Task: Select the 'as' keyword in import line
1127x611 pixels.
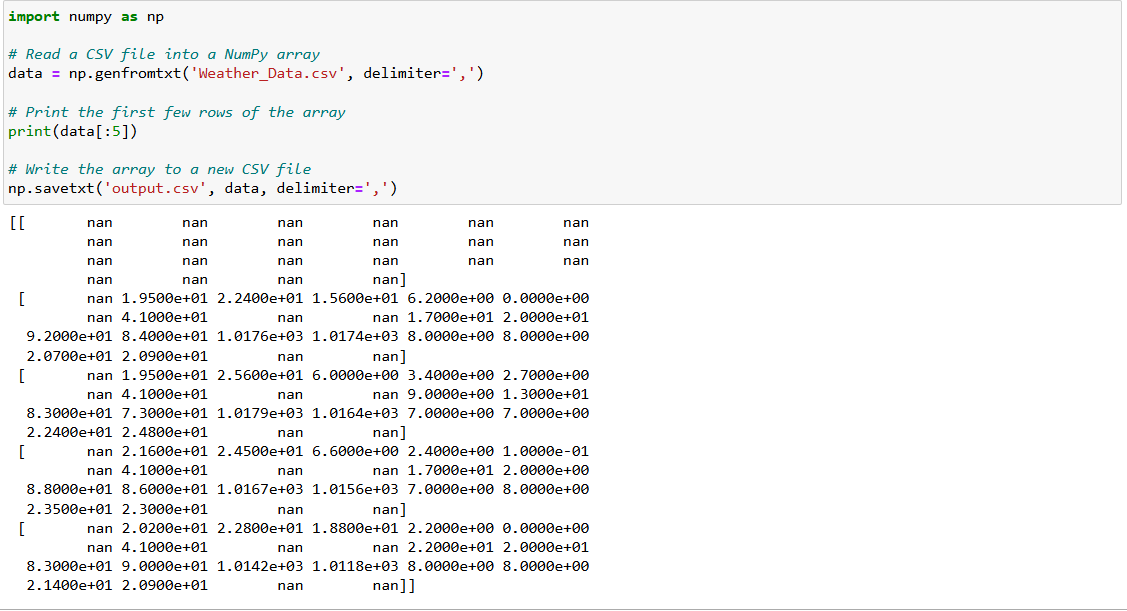Action: click(x=132, y=16)
